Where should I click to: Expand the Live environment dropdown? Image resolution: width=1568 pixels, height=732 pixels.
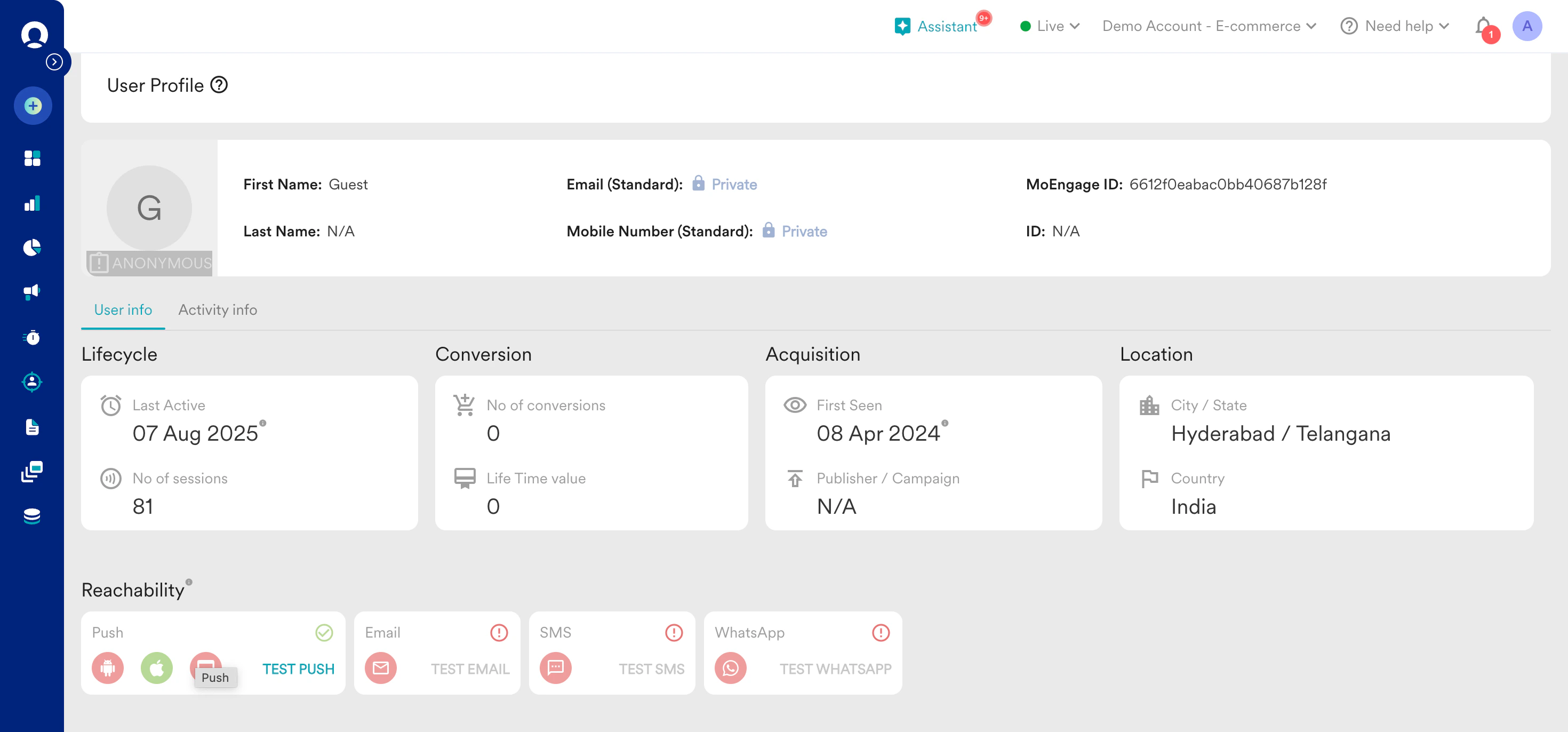coord(1050,26)
